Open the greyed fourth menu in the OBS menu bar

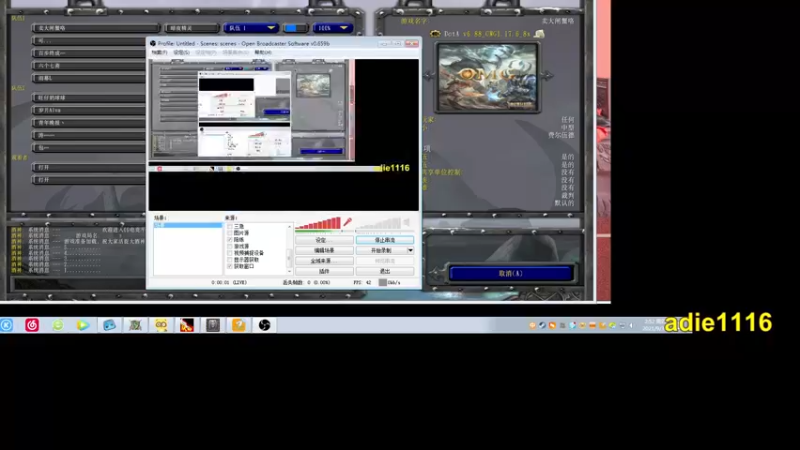pyautogui.click(x=236, y=53)
